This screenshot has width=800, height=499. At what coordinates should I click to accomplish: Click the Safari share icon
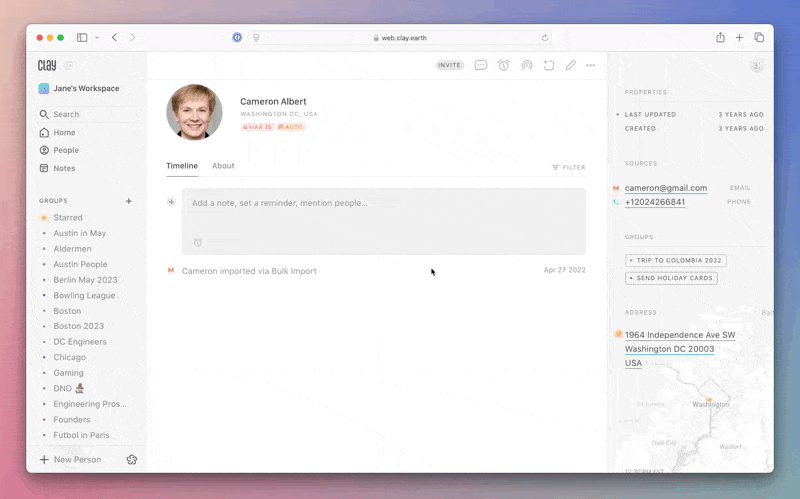pos(720,37)
